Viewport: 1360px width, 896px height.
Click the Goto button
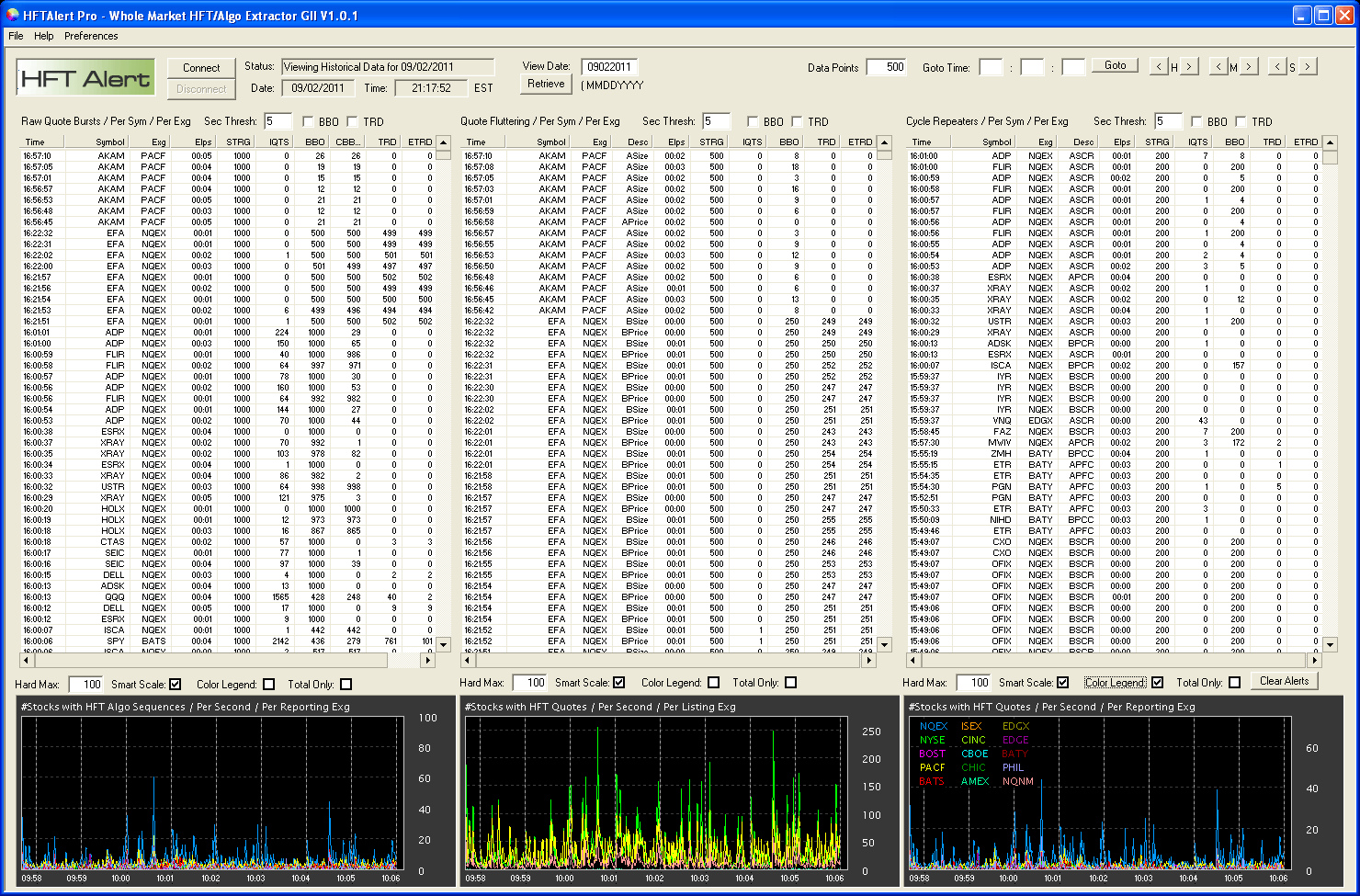(x=1116, y=65)
